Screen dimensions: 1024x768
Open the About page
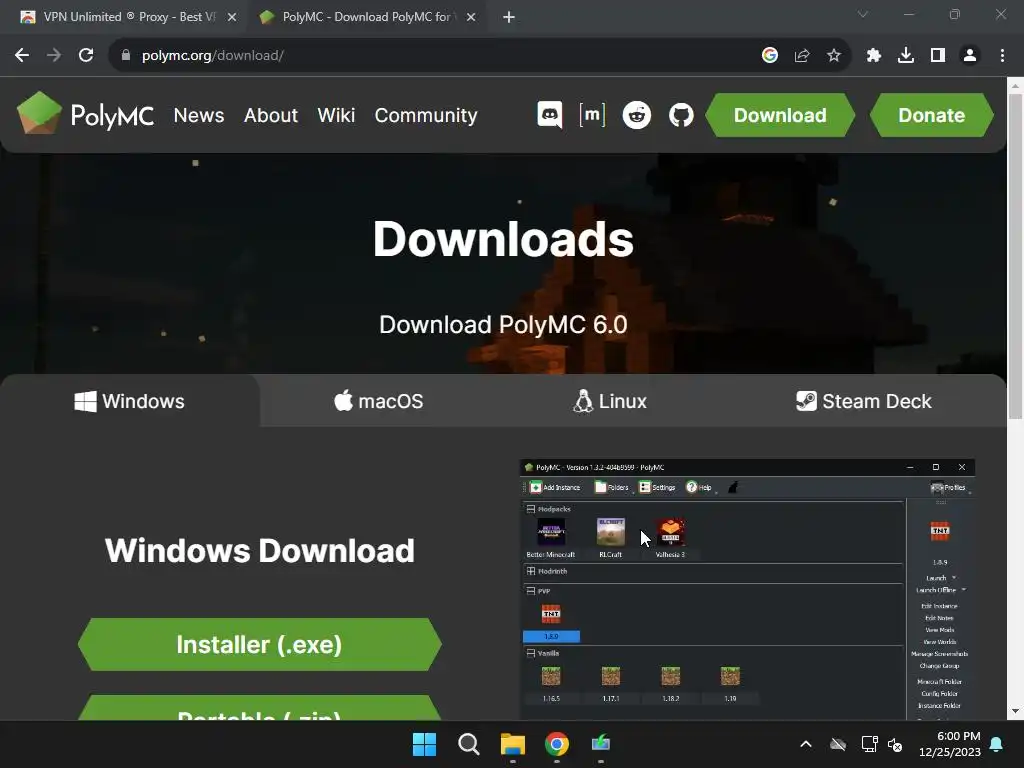(x=270, y=115)
